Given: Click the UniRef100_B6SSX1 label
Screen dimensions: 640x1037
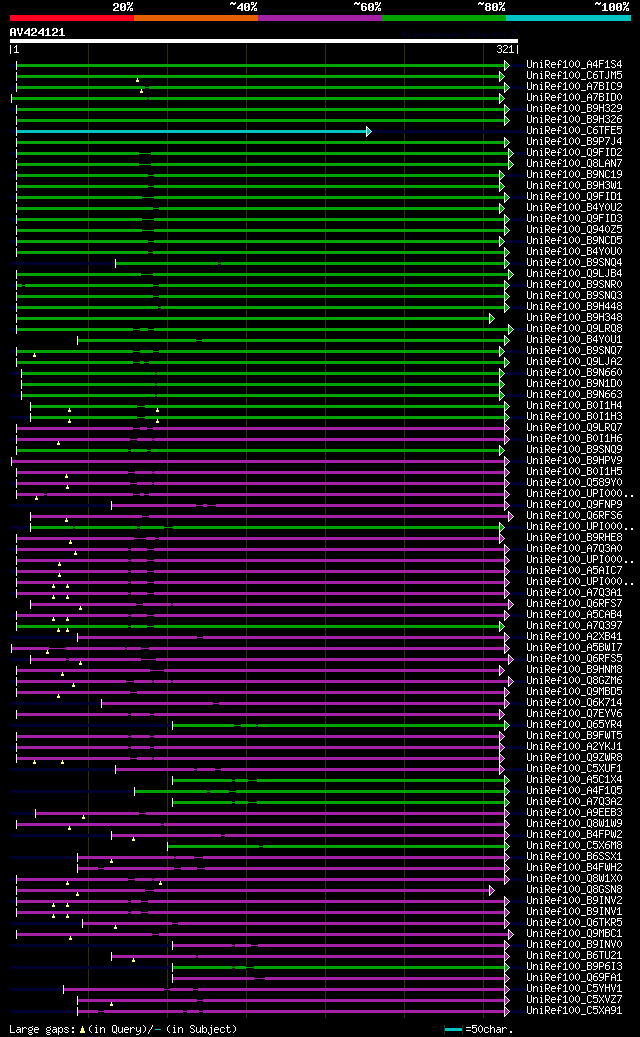Looking at the screenshot, I should click(574, 857).
